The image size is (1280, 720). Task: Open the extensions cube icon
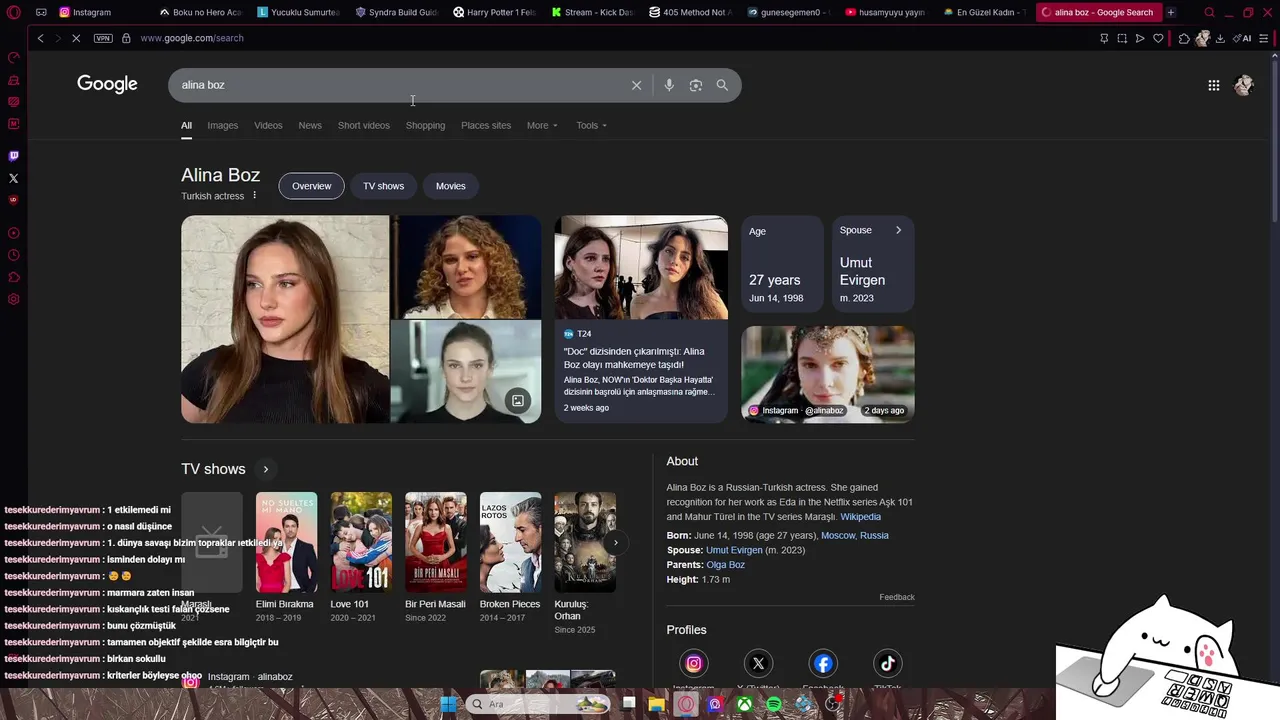(1184, 38)
